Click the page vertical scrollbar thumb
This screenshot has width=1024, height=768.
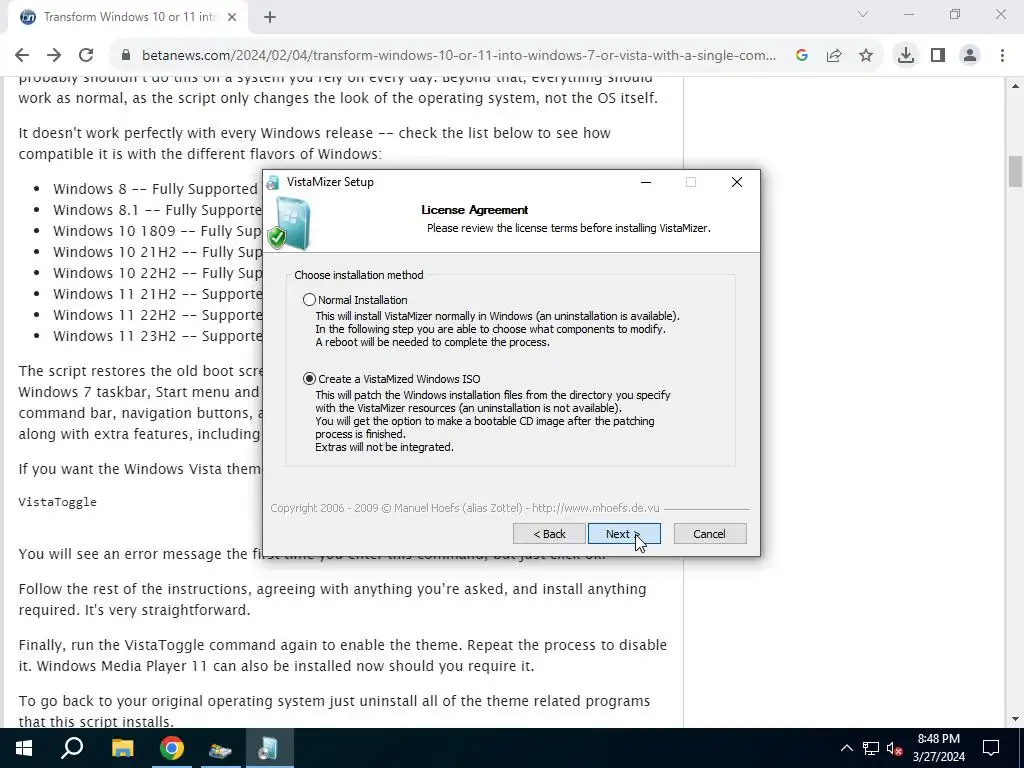coord(1015,171)
